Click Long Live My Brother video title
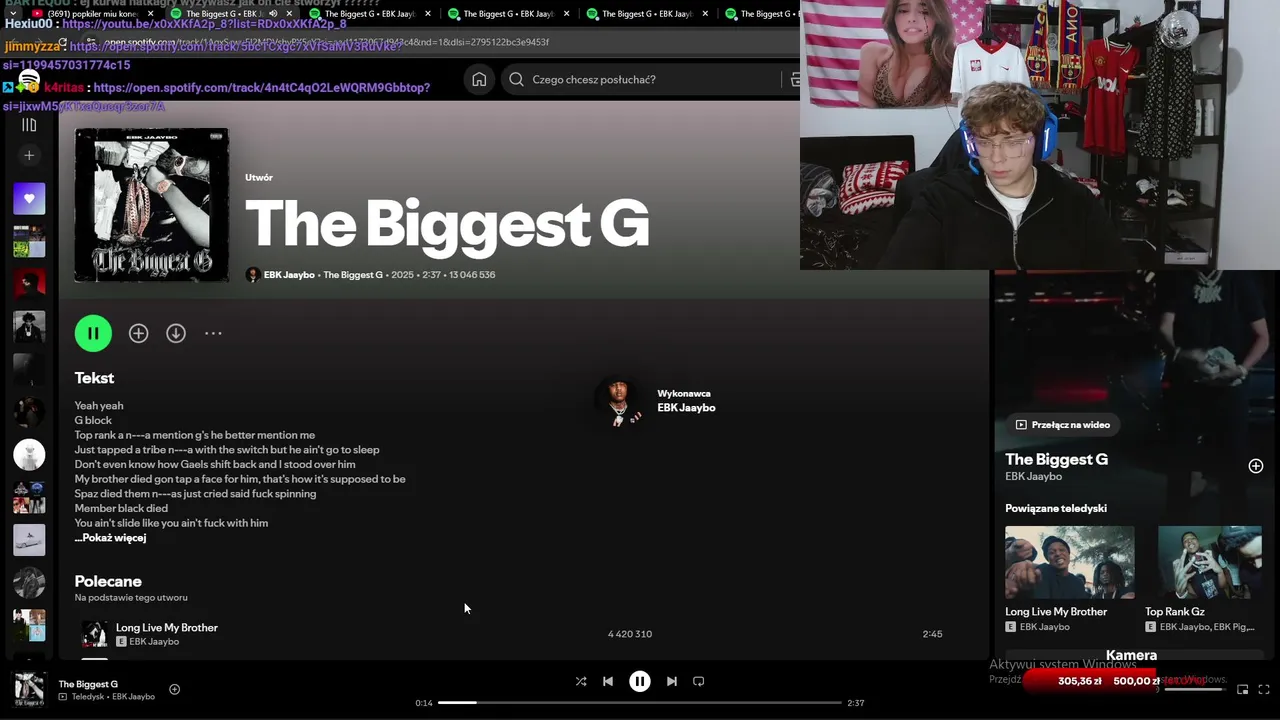Viewport: 1280px width, 720px height. pos(1056,612)
